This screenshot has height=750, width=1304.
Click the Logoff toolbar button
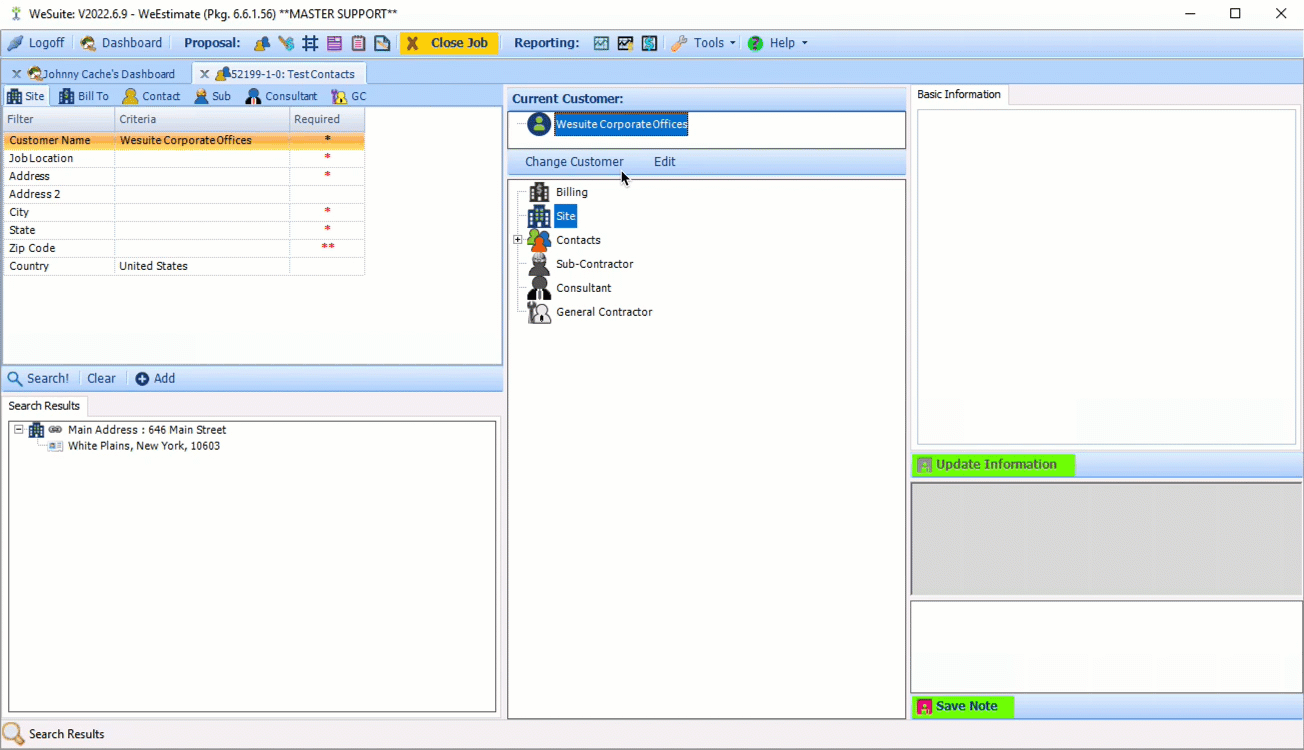pos(36,43)
